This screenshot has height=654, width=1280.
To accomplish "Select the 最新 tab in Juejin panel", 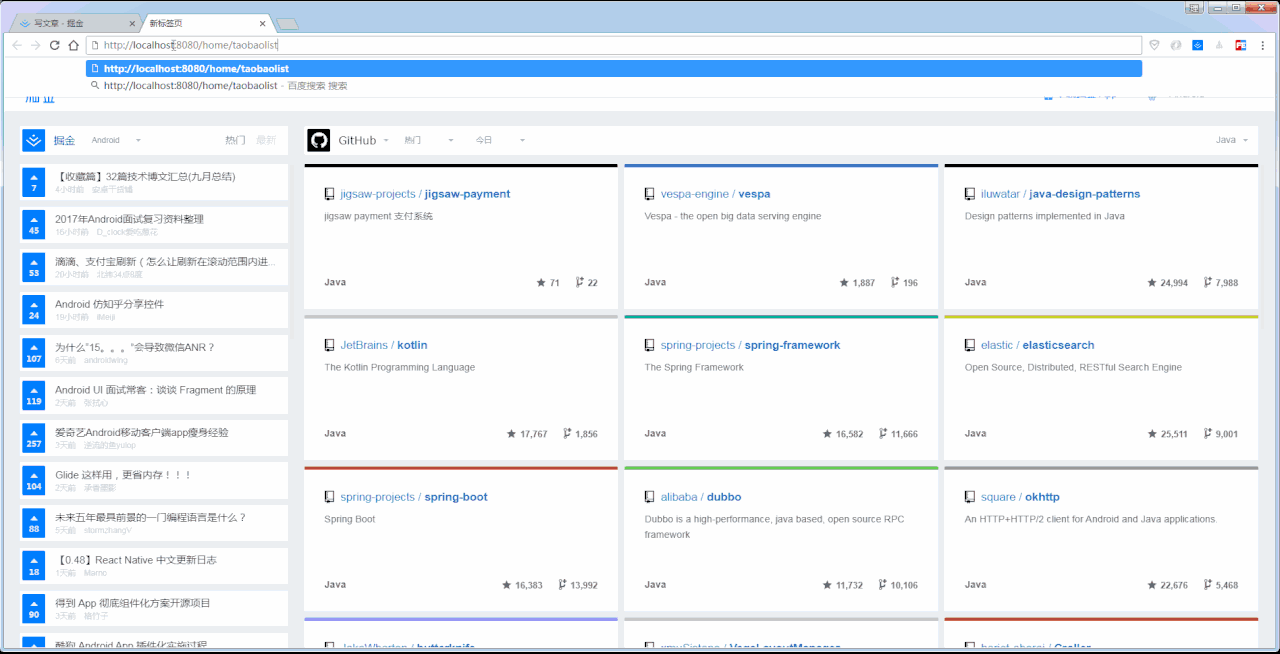I will click(x=266, y=140).
